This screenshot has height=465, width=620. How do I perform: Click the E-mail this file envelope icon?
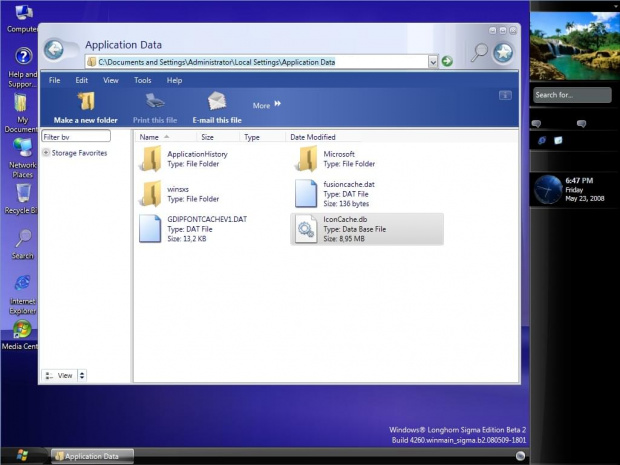pyautogui.click(x=217, y=101)
